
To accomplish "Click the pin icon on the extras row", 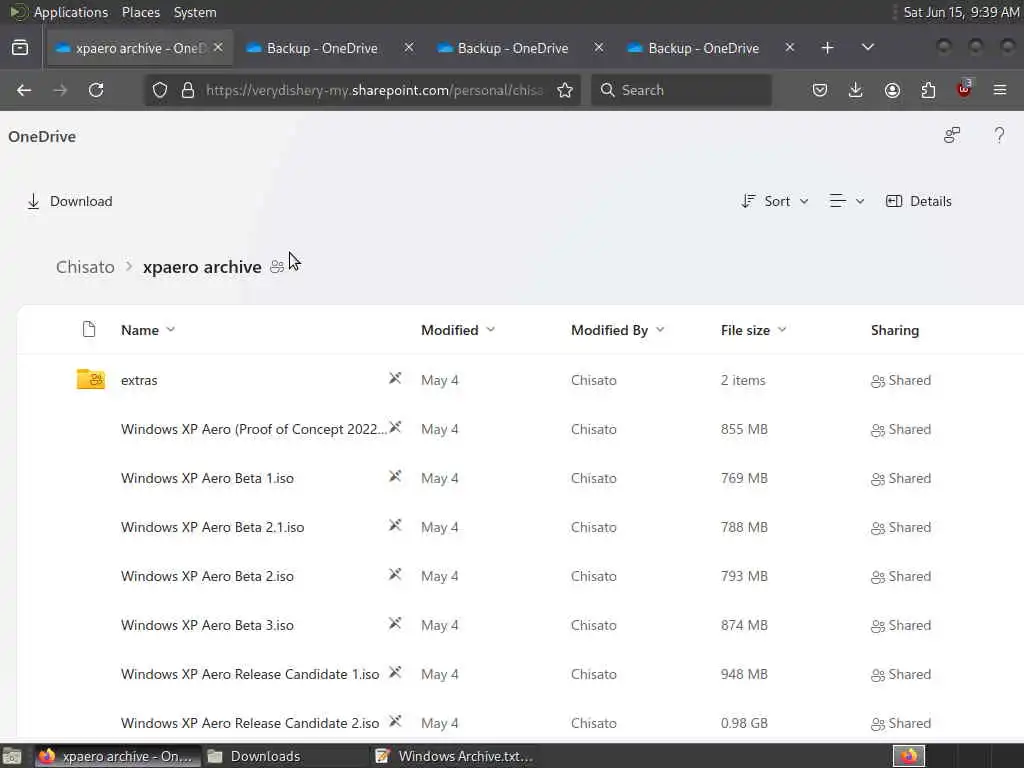I will pyautogui.click(x=394, y=378).
